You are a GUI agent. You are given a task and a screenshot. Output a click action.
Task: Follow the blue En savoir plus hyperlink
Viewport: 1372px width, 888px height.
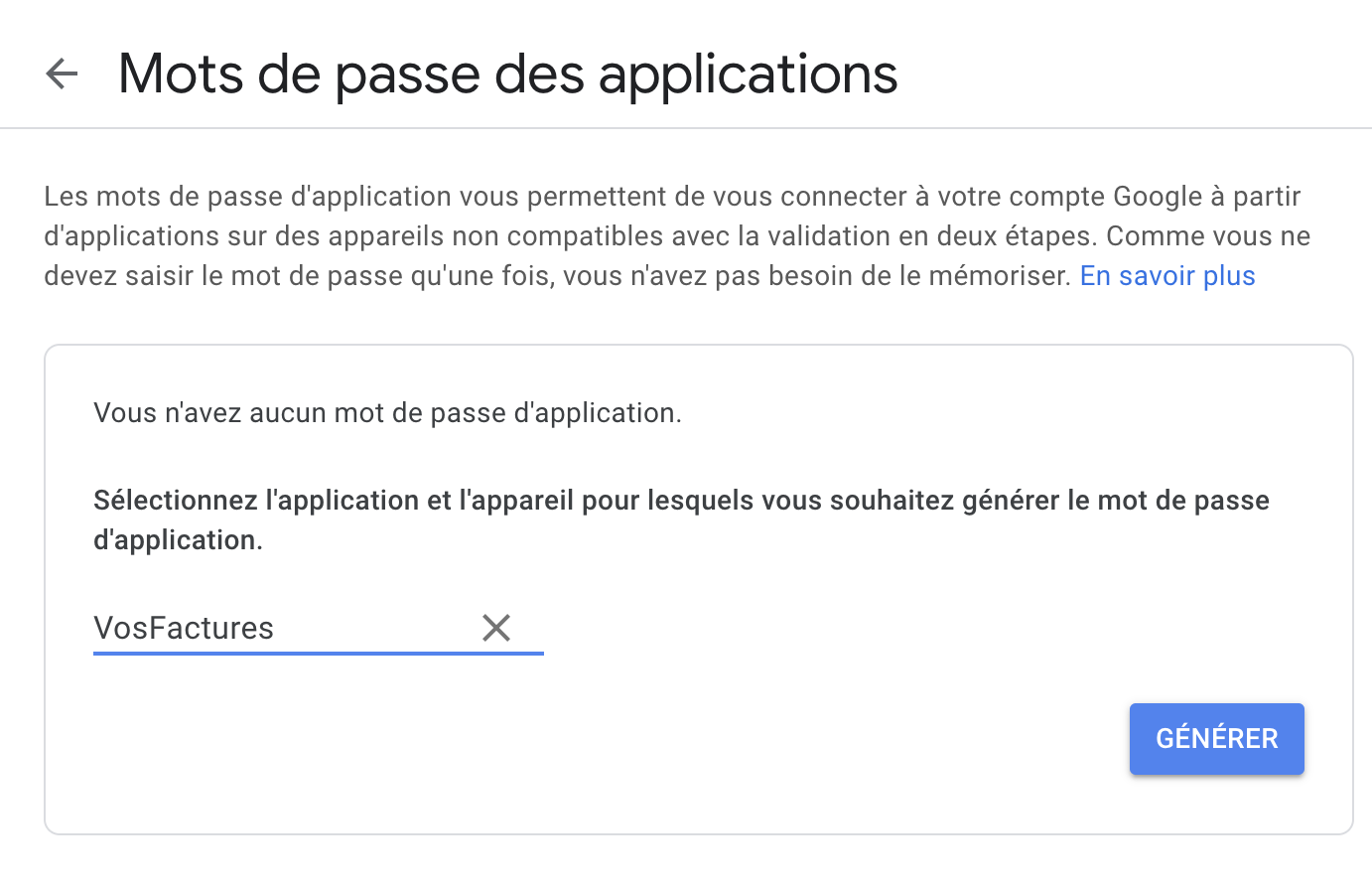(1166, 275)
